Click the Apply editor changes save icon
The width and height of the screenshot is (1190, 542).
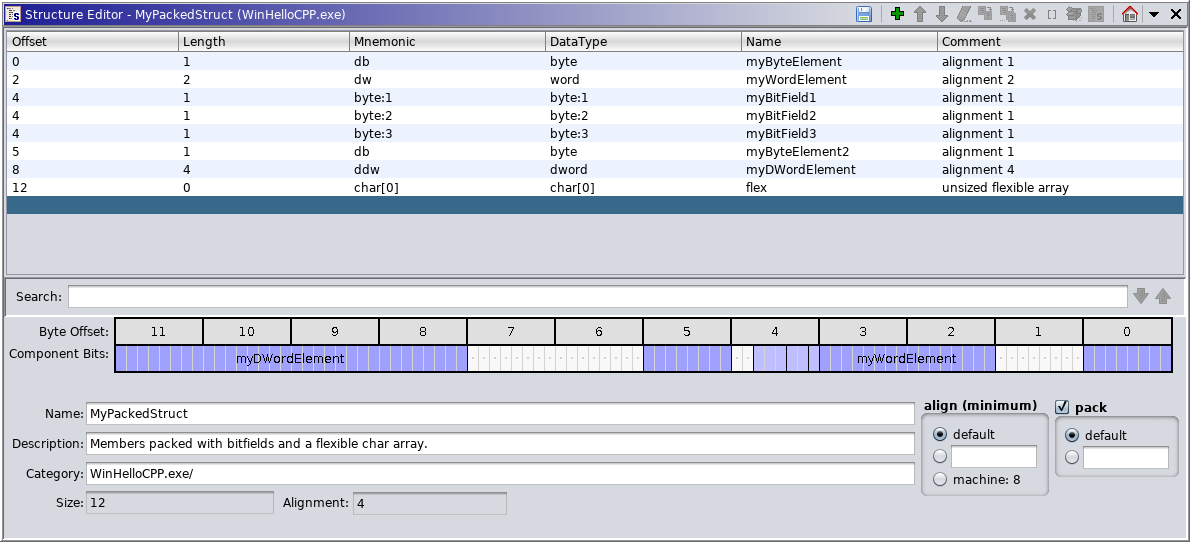point(864,14)
